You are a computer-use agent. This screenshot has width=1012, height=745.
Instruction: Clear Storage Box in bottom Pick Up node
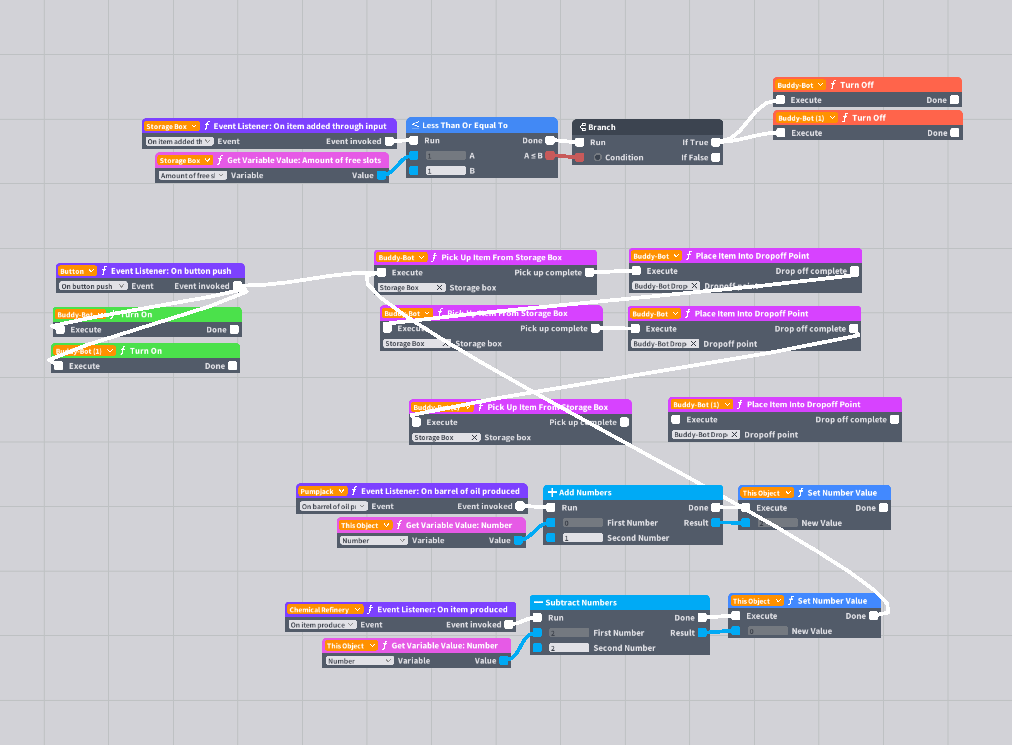point(474,438)
